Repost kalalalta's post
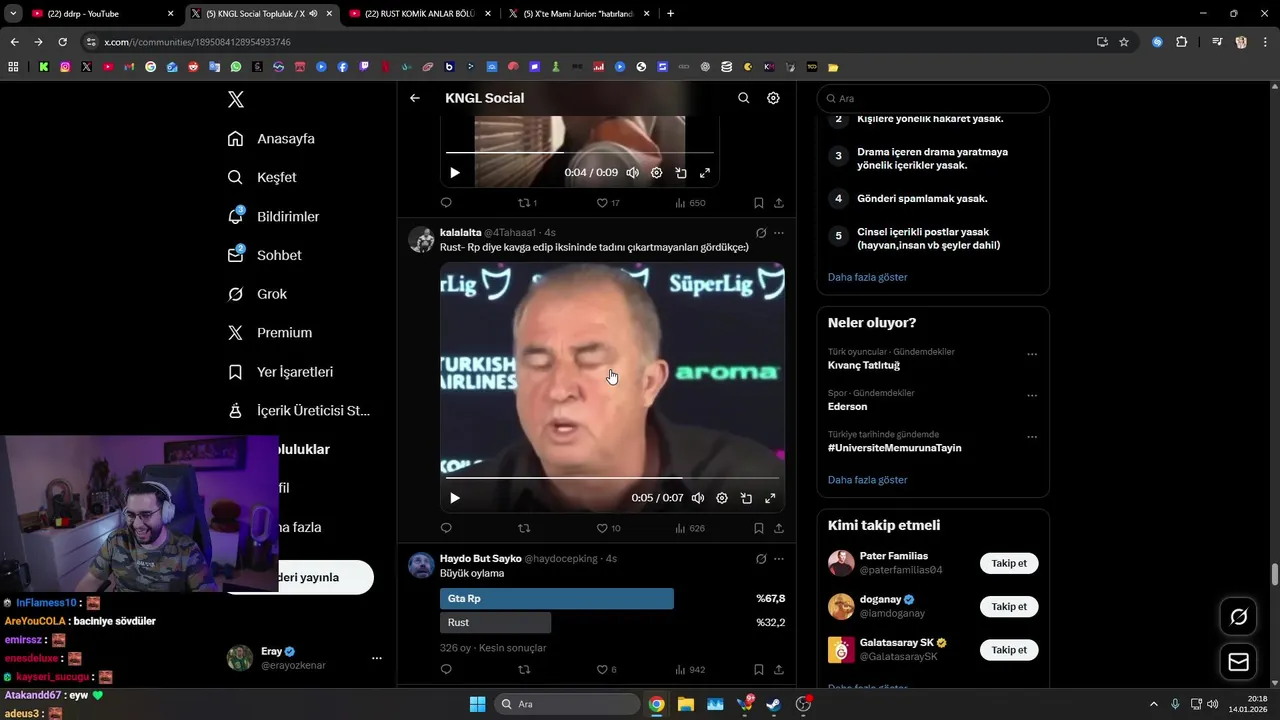The height and width of the screenshot is (720, 1280). [524, 528]
